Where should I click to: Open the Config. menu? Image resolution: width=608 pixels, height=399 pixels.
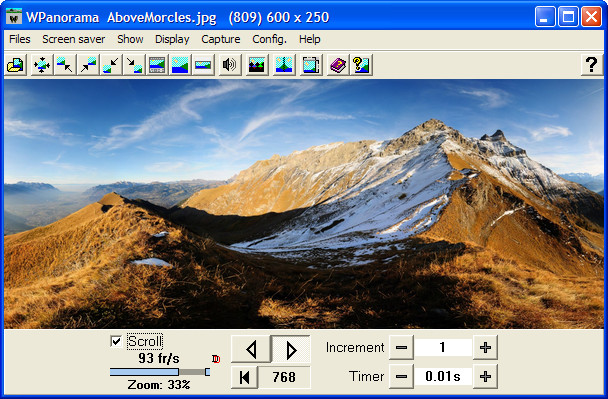pos(269,39)
